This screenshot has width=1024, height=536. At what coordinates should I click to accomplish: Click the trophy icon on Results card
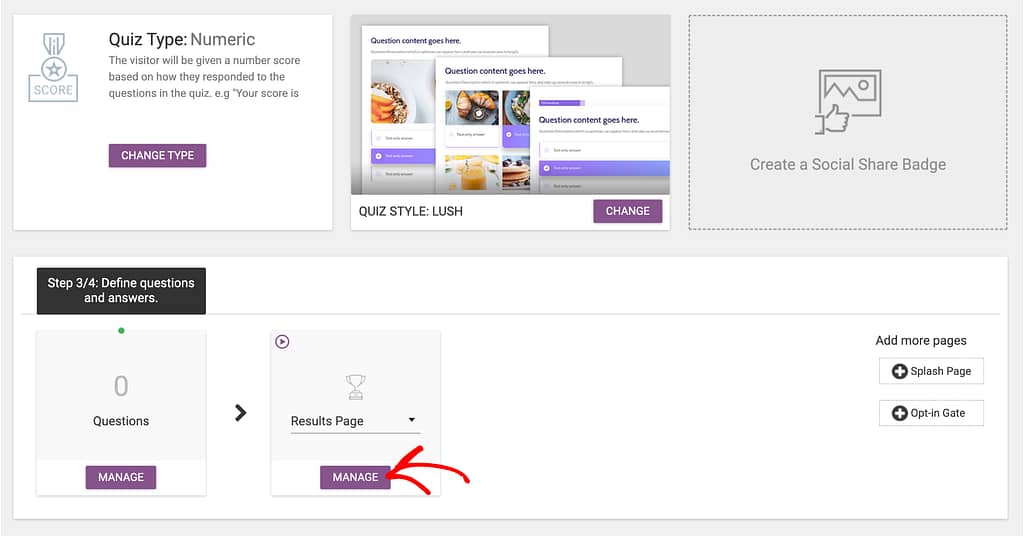pos(355,386)
